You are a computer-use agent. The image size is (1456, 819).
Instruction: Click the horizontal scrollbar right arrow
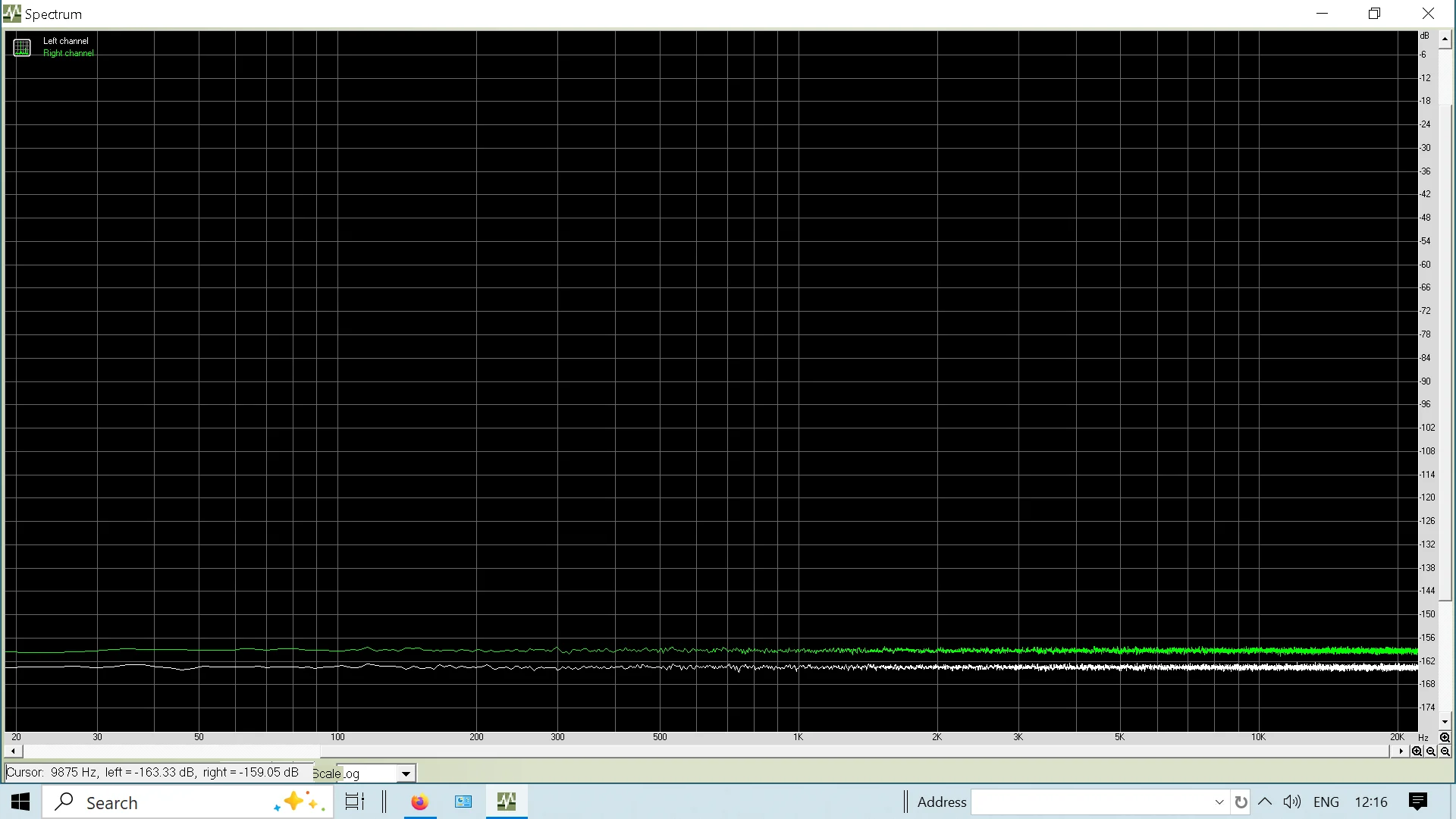click(x=1401, y=752)
